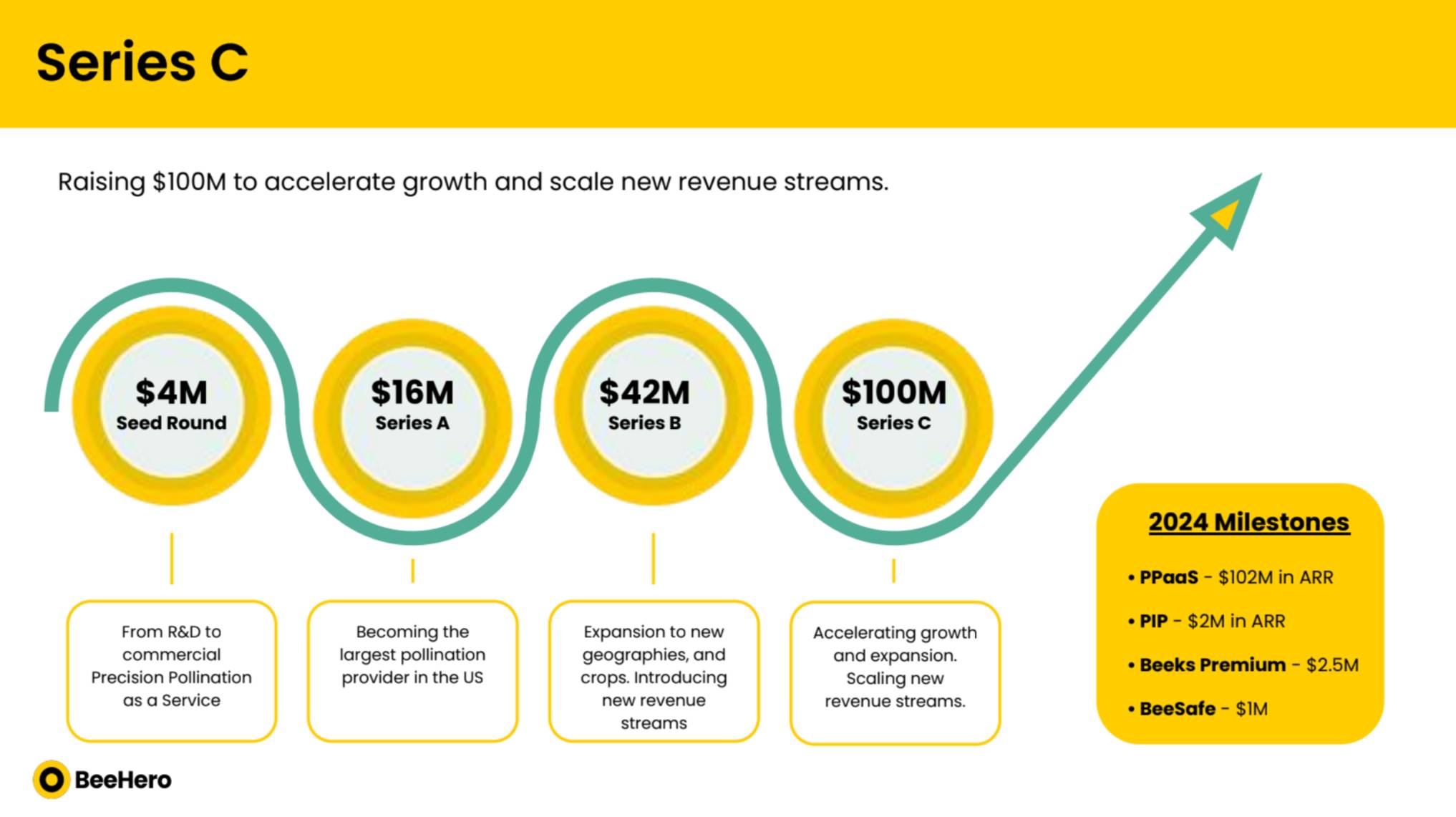Click the BeeHero logo icon
Viewport: 1456px width, 817px height.
tap(52, 779)
